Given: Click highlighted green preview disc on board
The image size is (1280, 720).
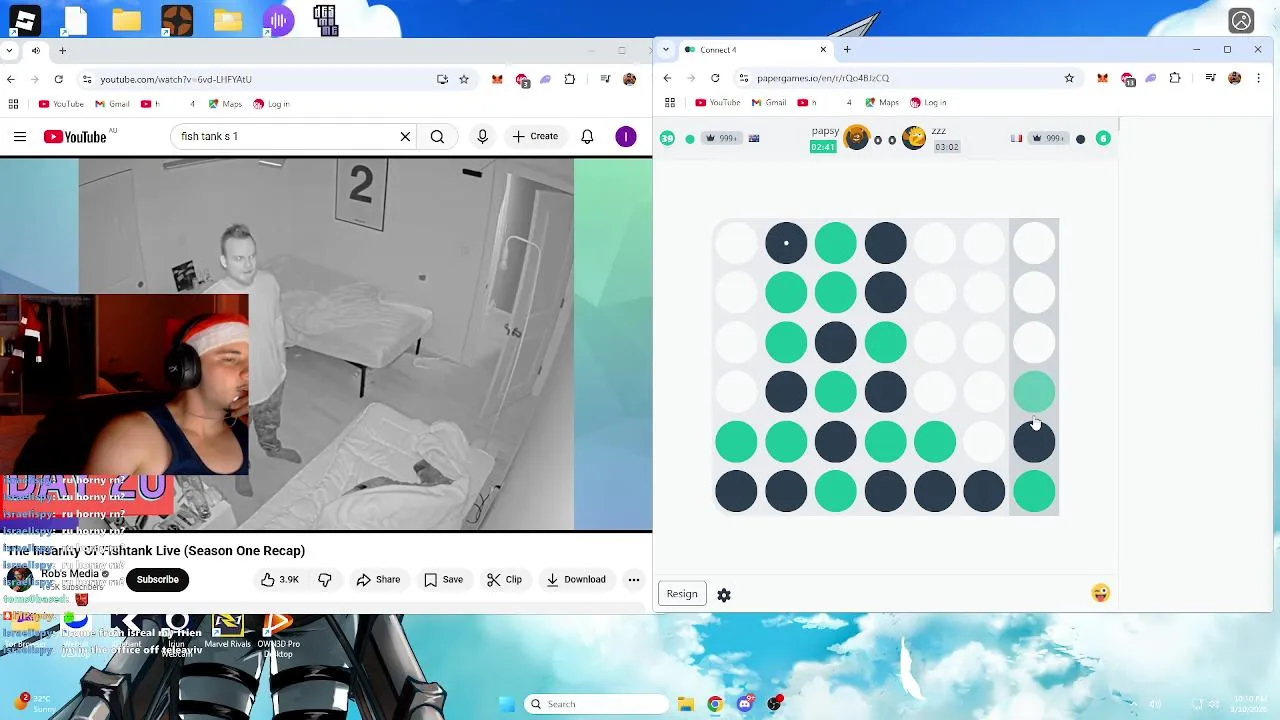Looking at the screenshot, I should click(x=1034, y=391).
